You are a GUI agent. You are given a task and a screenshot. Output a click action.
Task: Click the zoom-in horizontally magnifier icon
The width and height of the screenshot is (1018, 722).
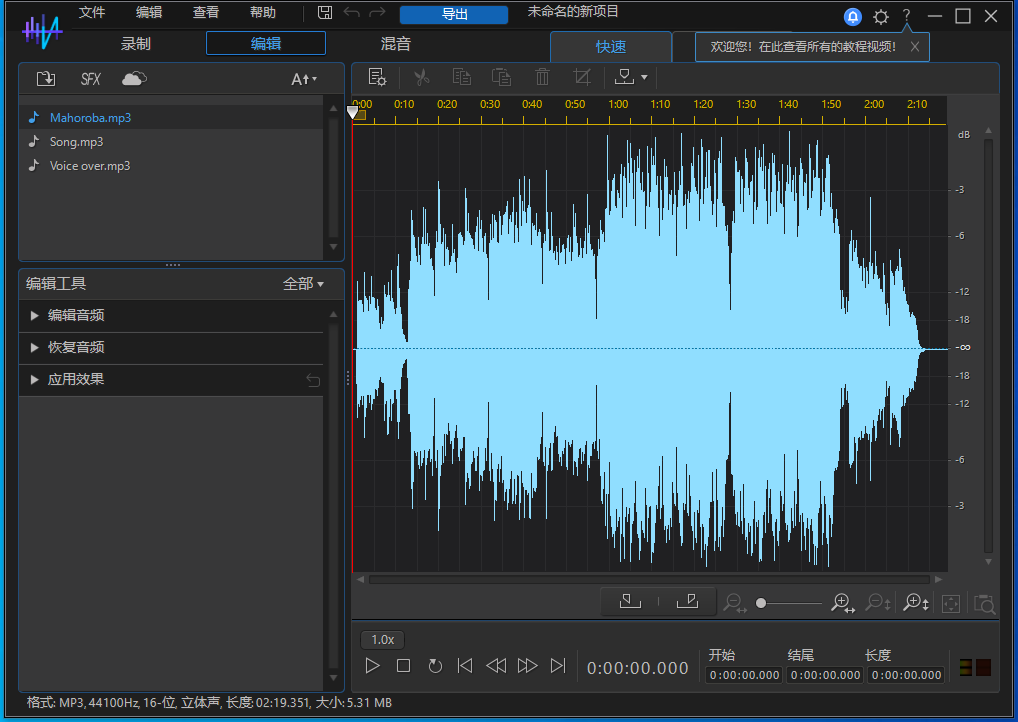(x=841, y=603)
